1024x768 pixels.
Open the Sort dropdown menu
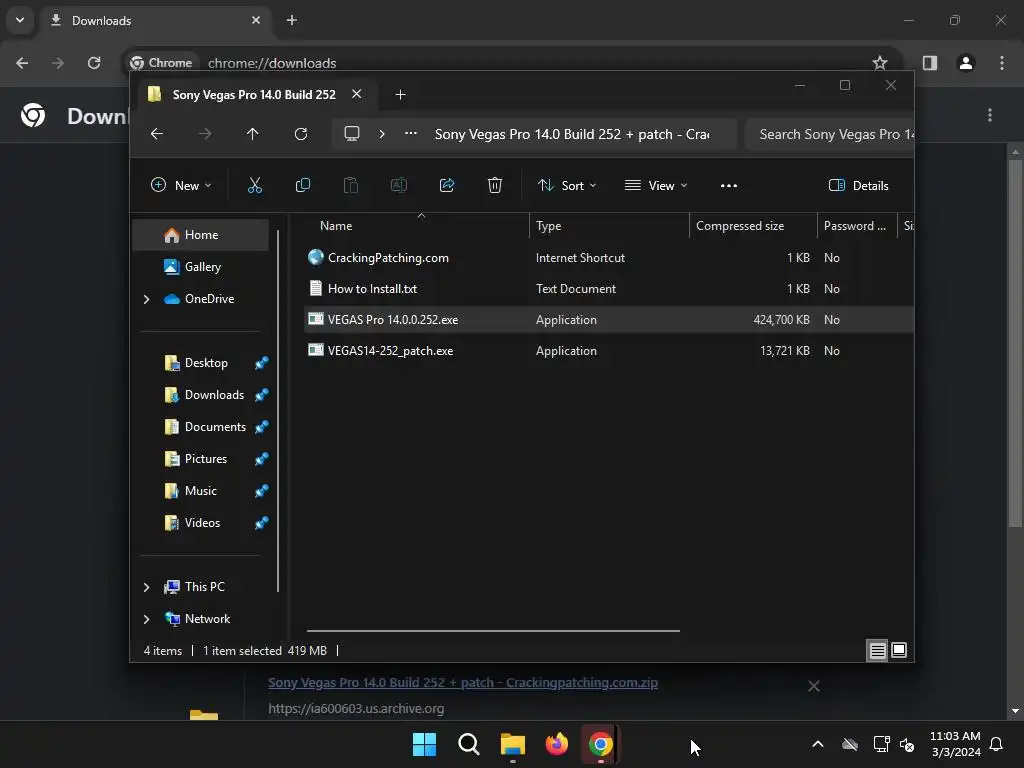[567, 185]
